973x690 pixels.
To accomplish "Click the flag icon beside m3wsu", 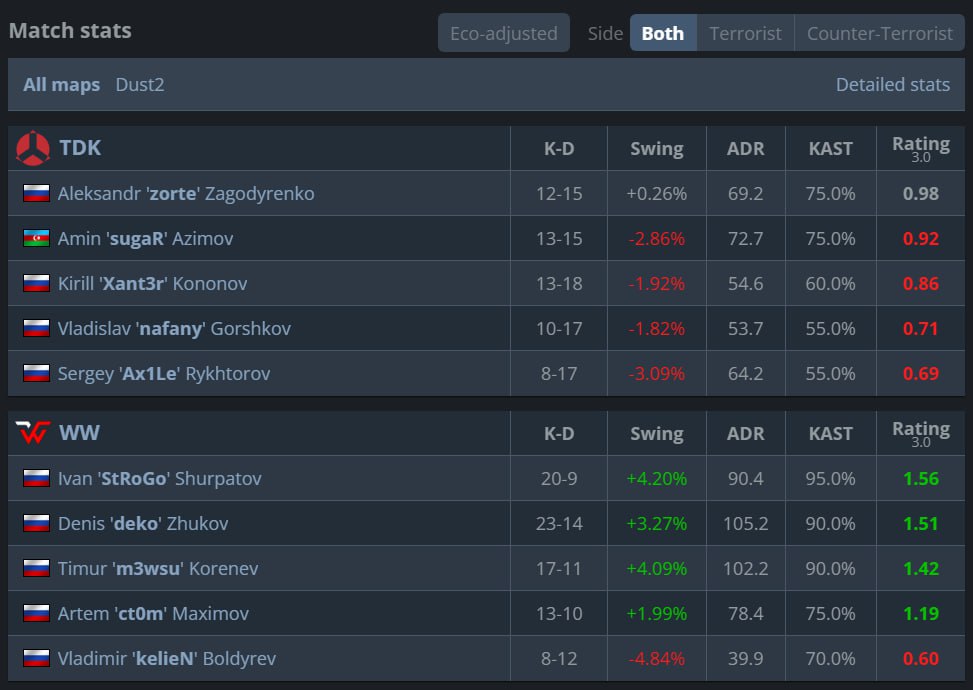I will click(x=36, y=568).
